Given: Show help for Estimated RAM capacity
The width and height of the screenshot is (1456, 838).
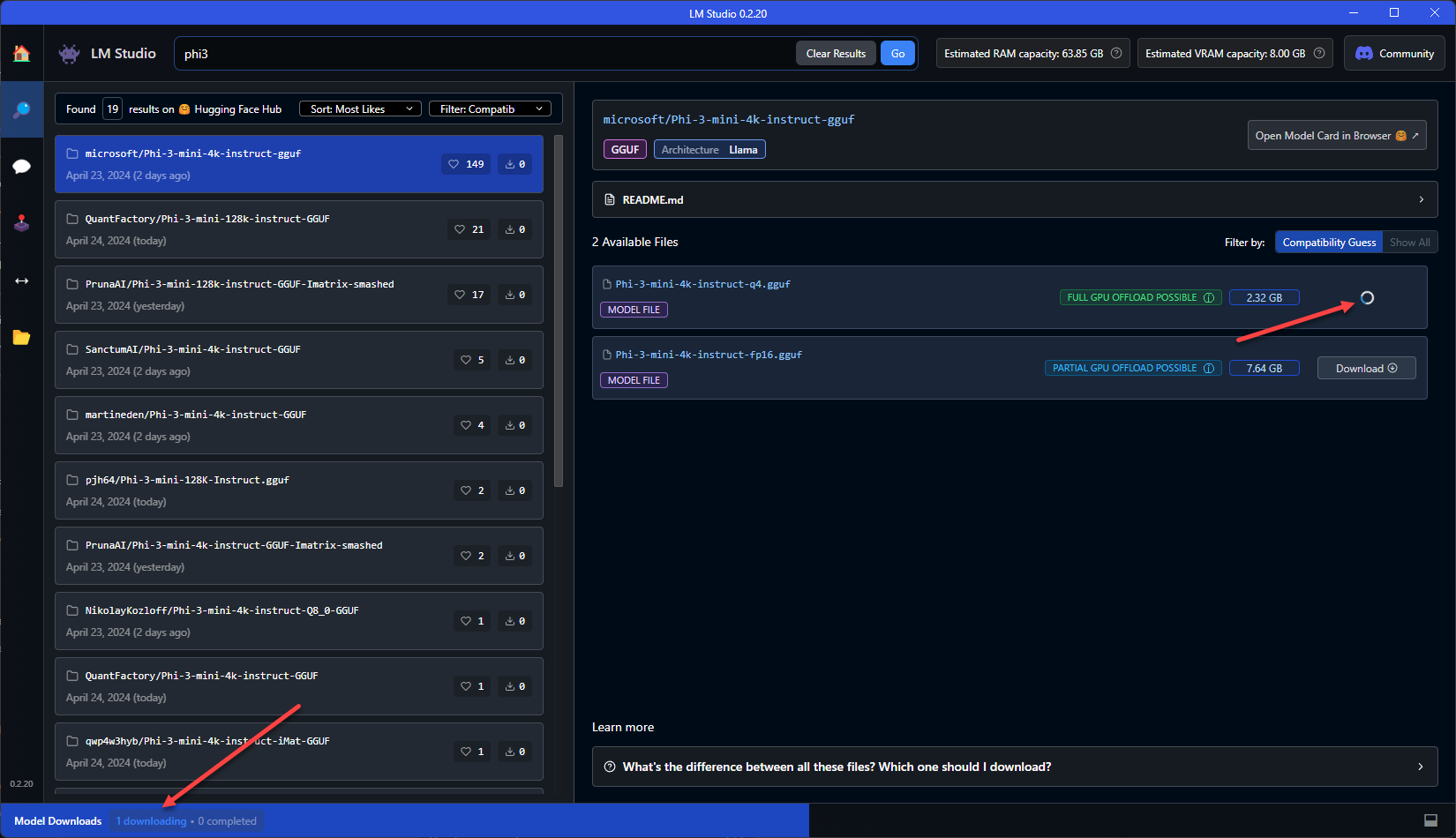Looking at the screenshot, I should [1116, 53].
